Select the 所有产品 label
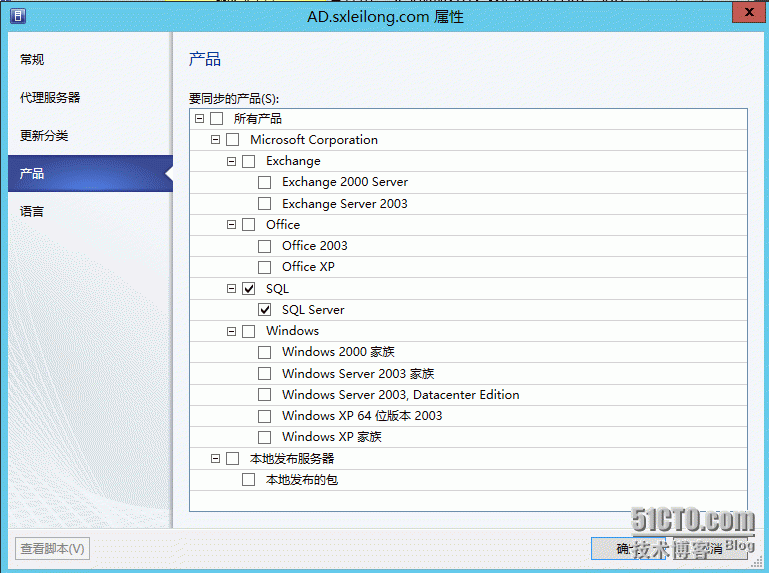This screenshot has height=573, width=769. pyautogui.click(x=257, y=119)
